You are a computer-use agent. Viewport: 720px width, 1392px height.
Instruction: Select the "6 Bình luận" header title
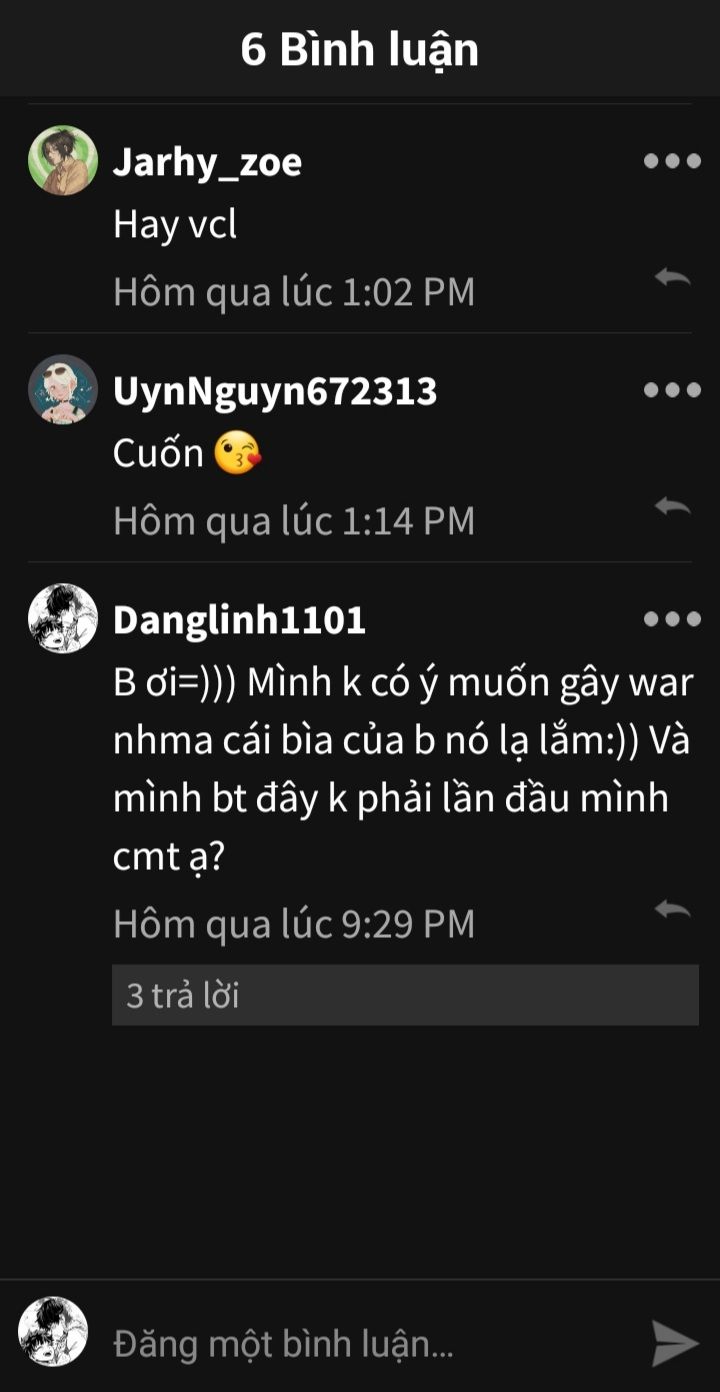[360, 49]
